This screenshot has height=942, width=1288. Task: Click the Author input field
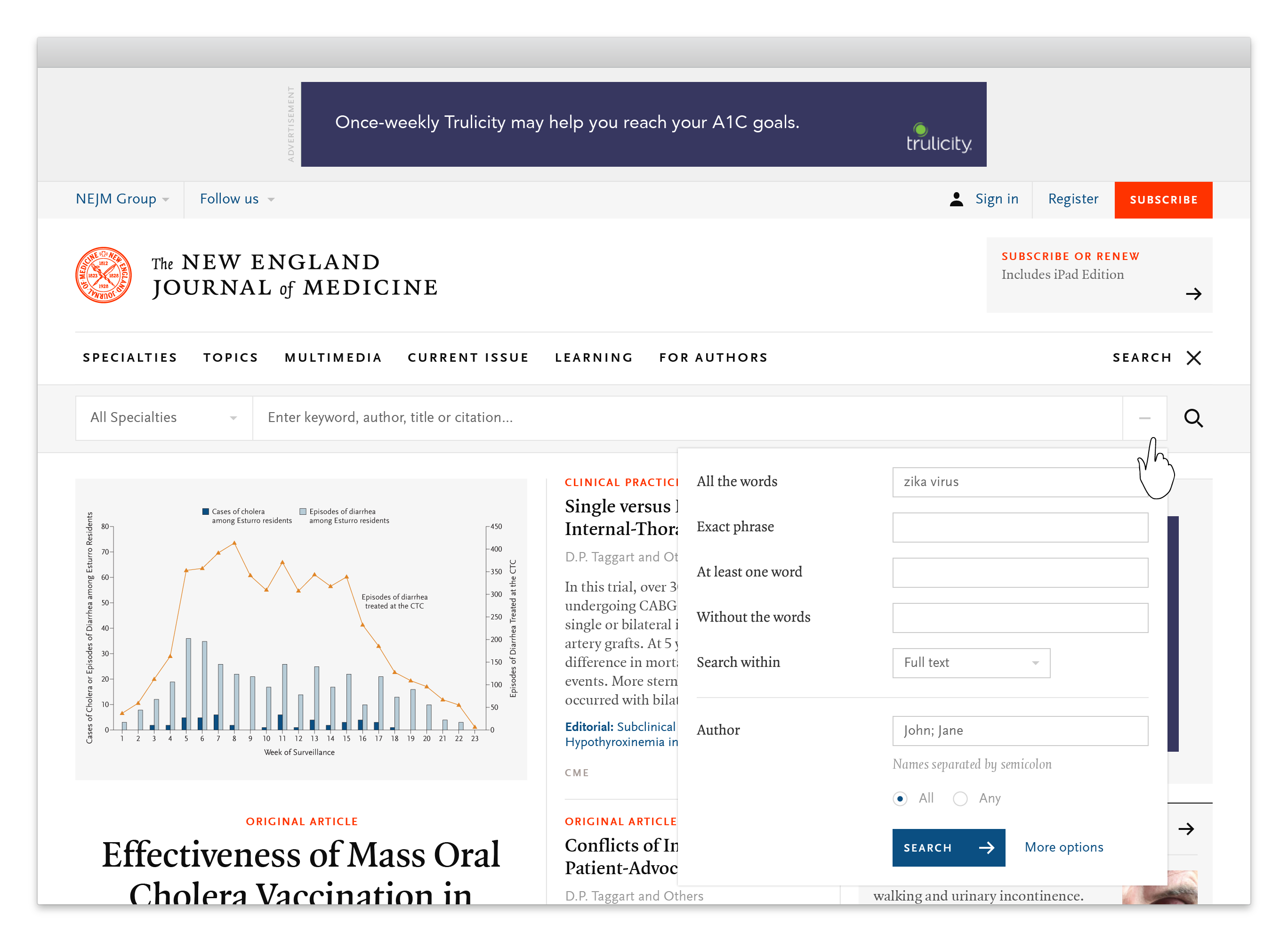point(1020,731)
